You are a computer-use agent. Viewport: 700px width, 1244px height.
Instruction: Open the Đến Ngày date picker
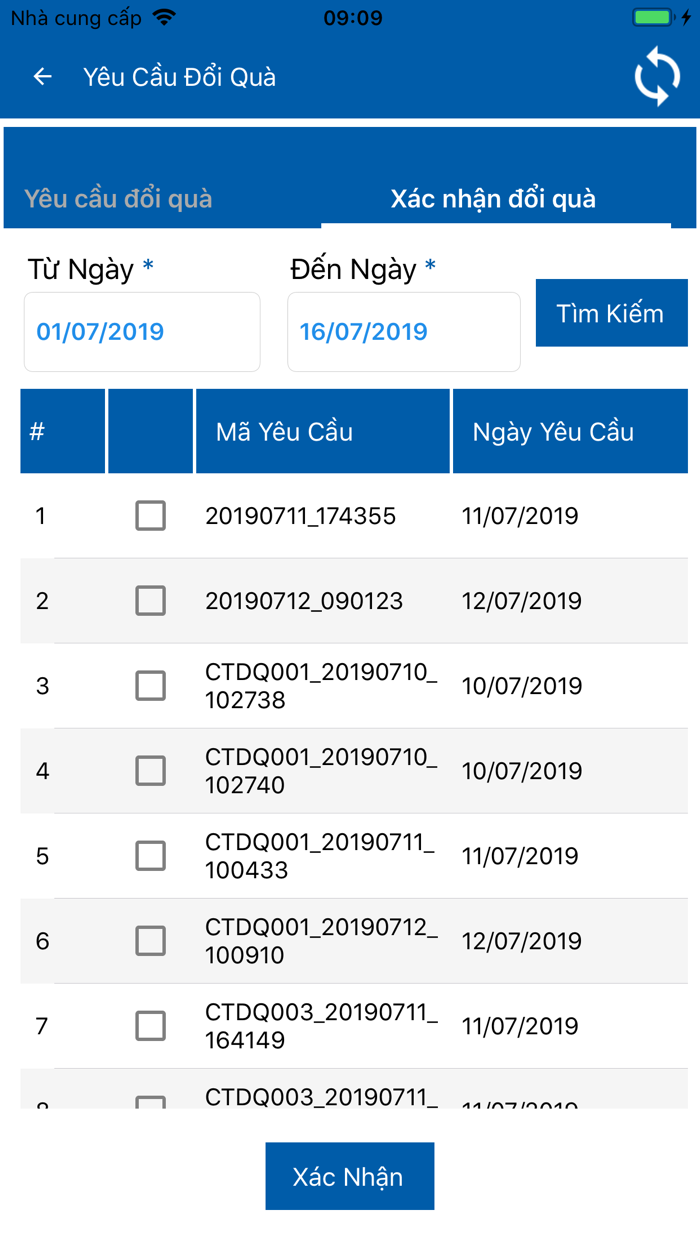(x=404, y=332)
